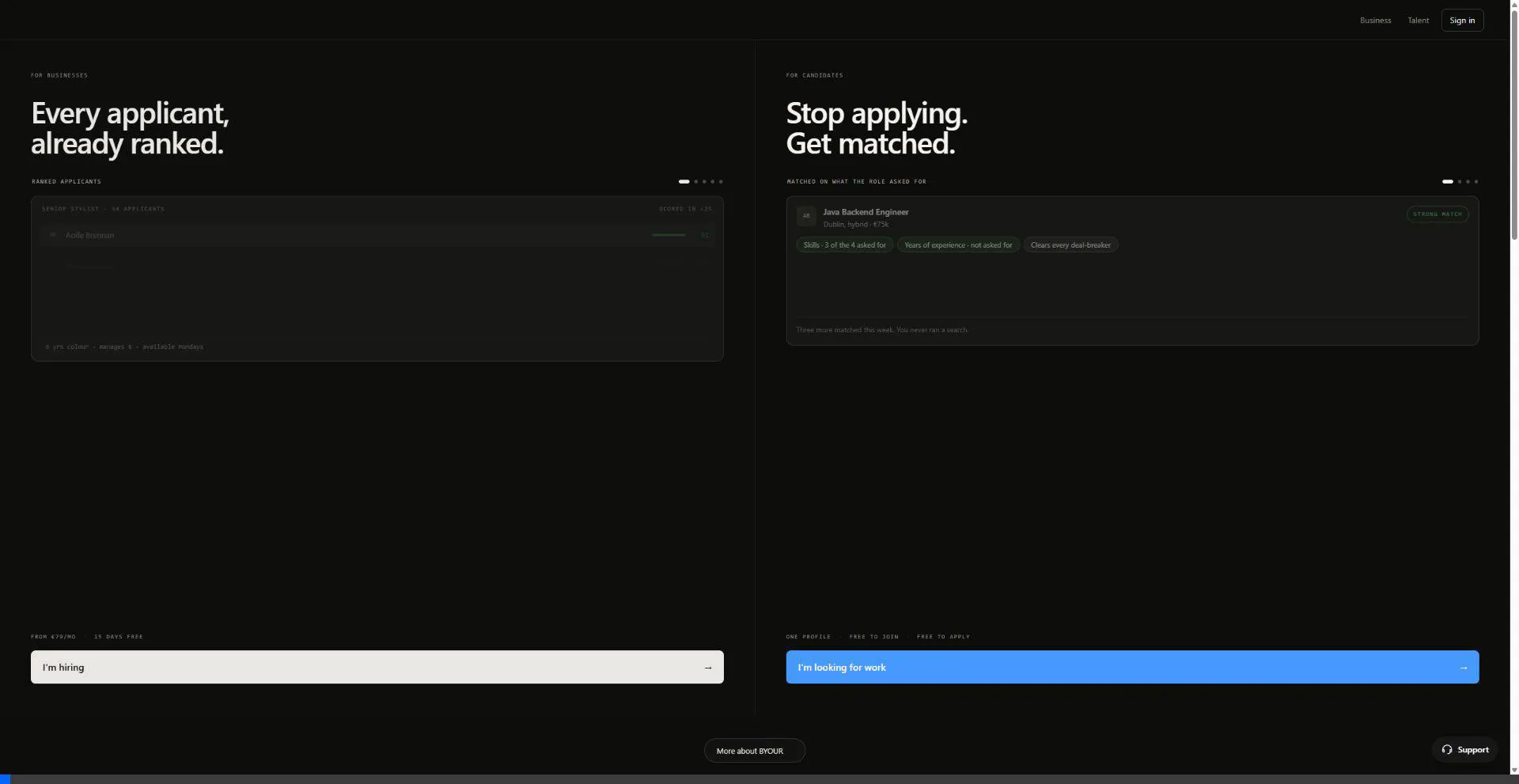Click "Every applicant, already ranked." heading

[x=130, y=128]
